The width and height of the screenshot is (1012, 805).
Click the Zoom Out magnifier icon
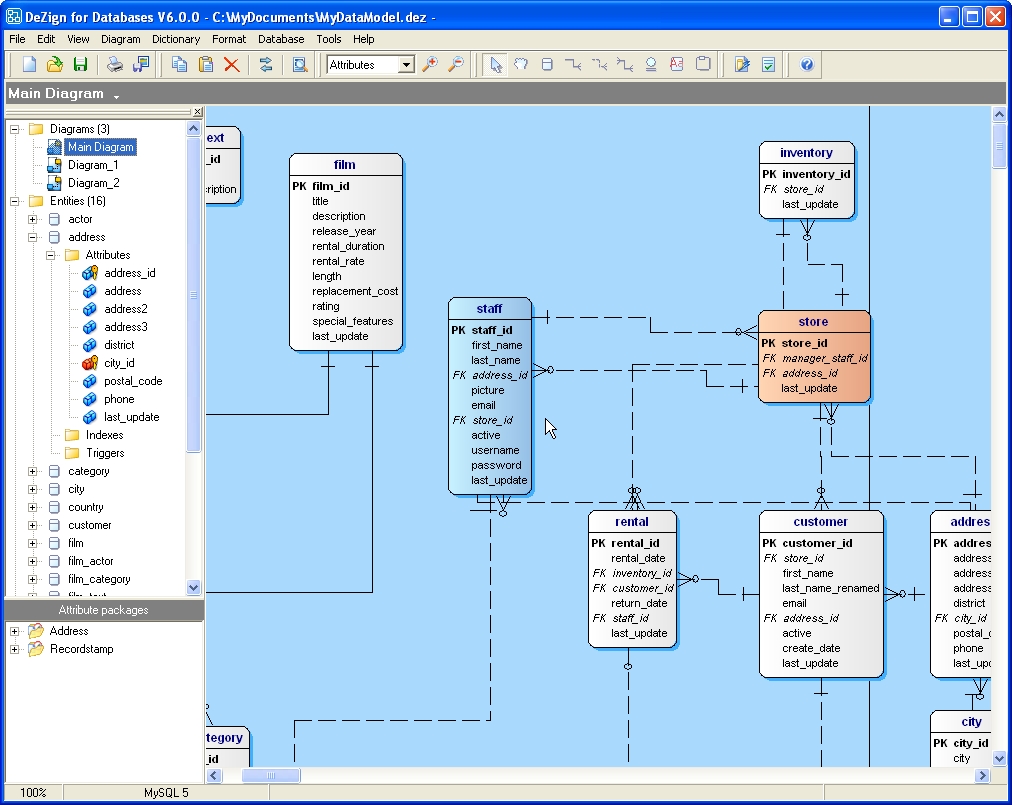point(456,65)
